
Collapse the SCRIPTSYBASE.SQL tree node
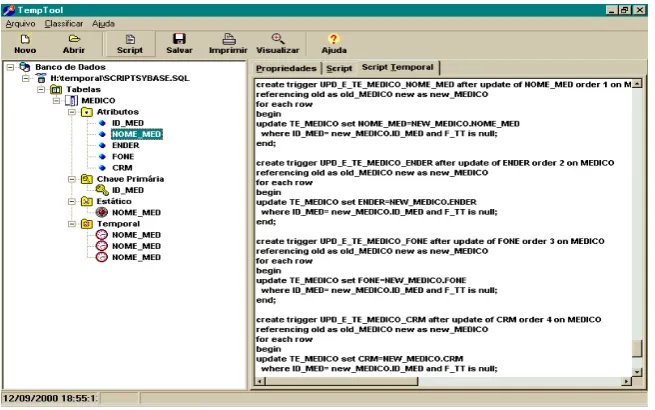tap(26, 78)
